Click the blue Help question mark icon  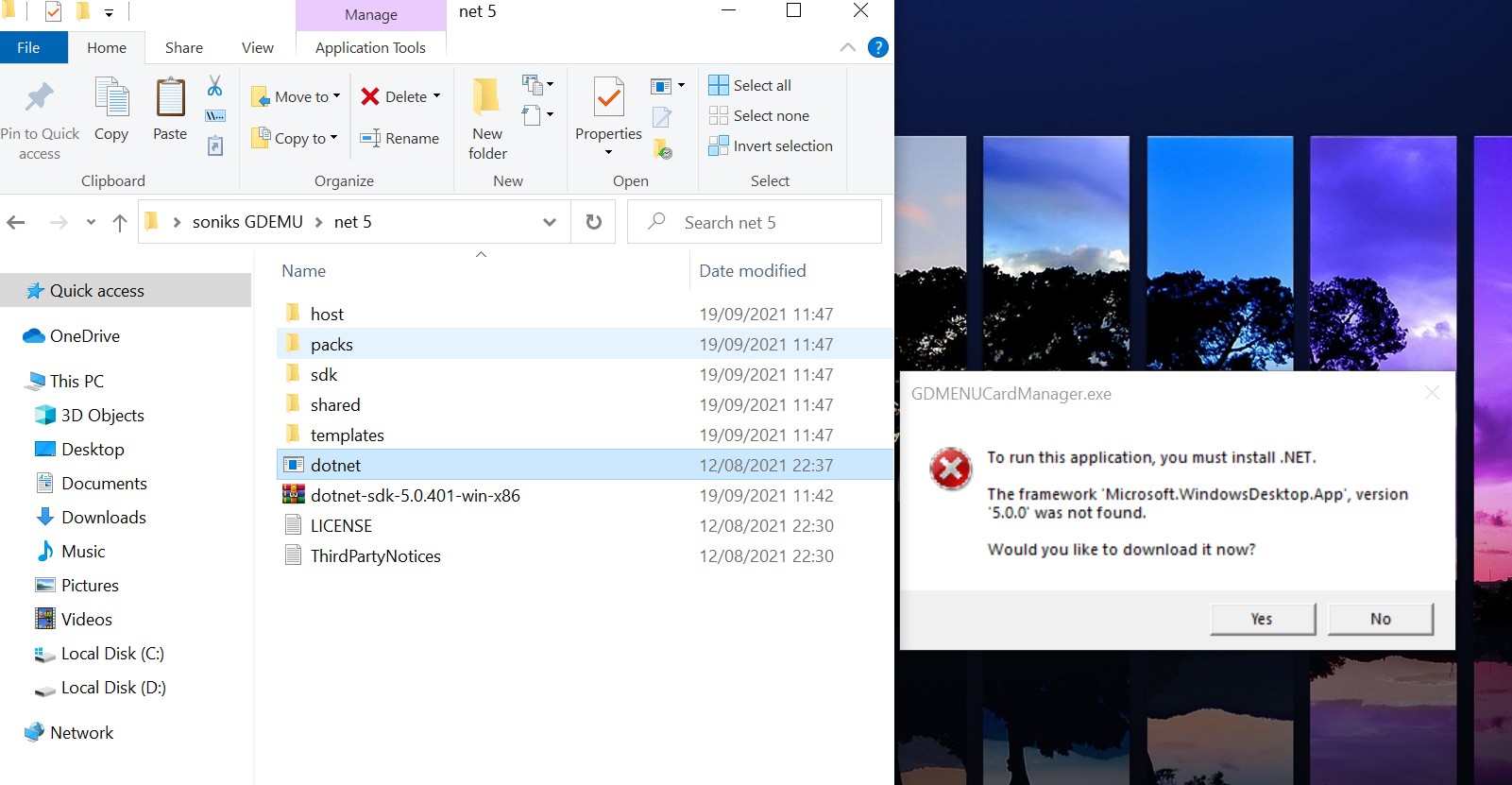tap(878, 47)
